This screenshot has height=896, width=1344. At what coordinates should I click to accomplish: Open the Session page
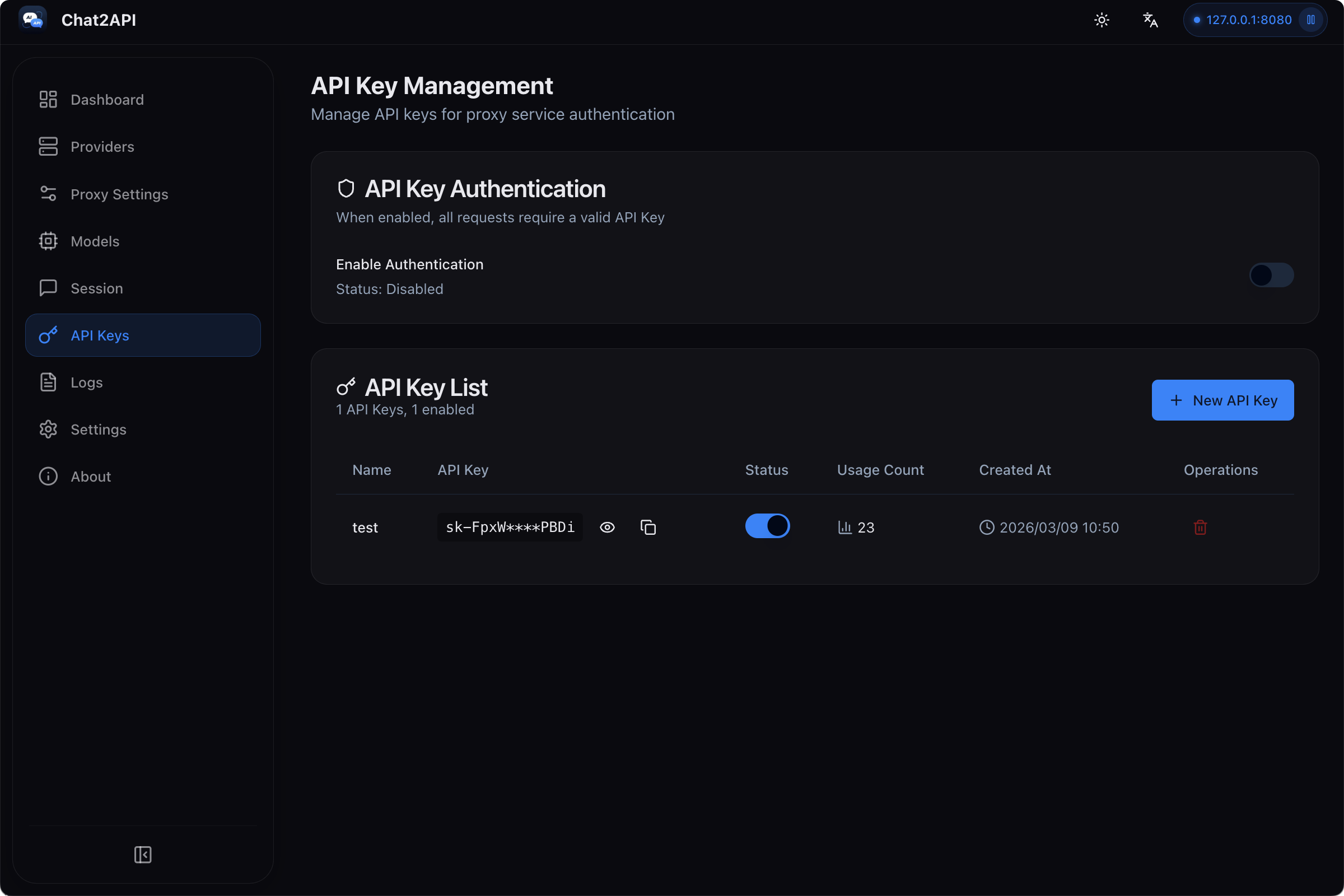tap(143, 288)
